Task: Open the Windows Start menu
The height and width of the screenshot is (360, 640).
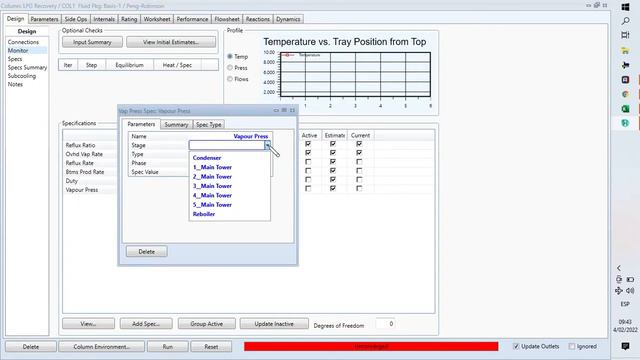Action: 625,7
